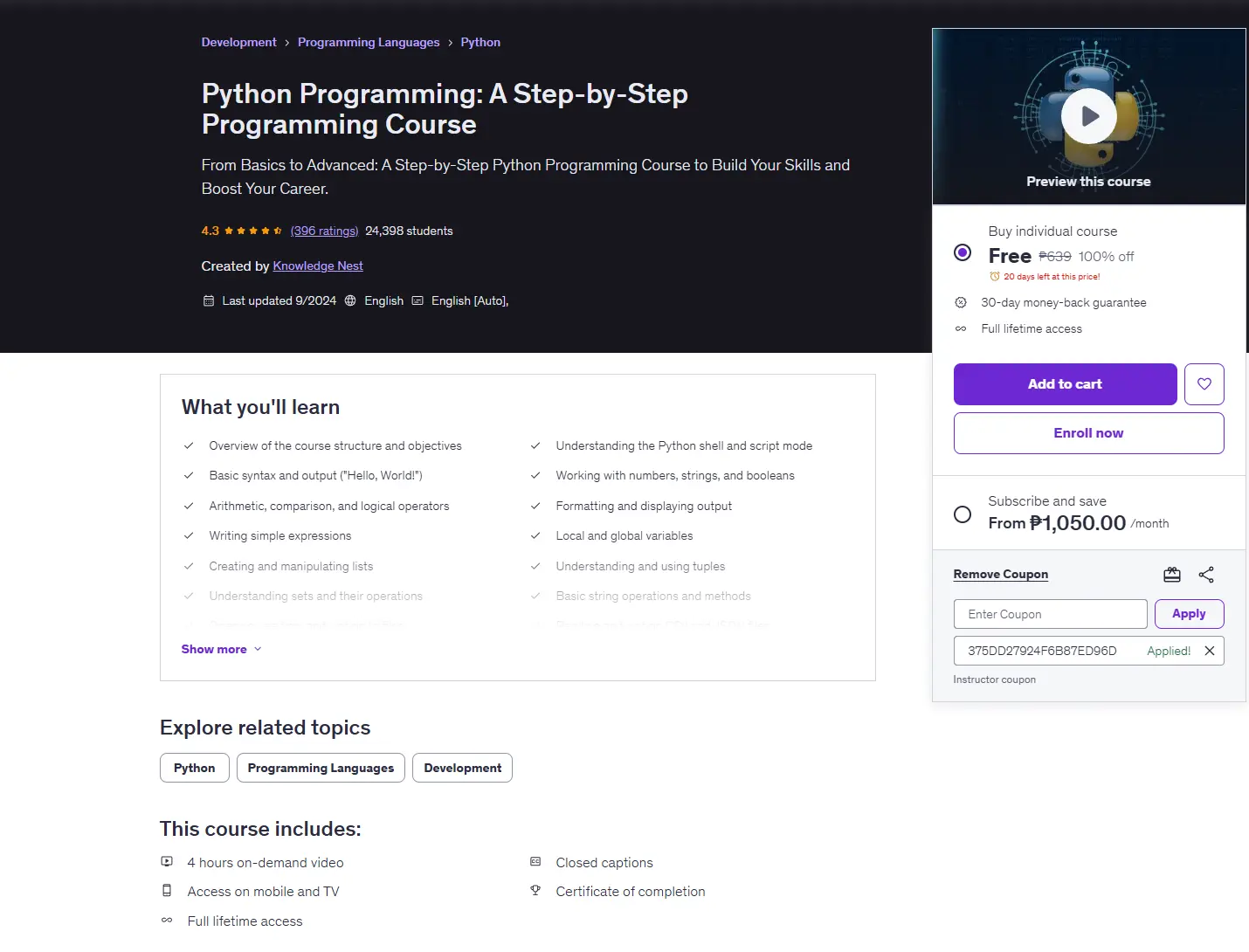Click the Preview this course thumbnail label

(x=1088, y=182)
